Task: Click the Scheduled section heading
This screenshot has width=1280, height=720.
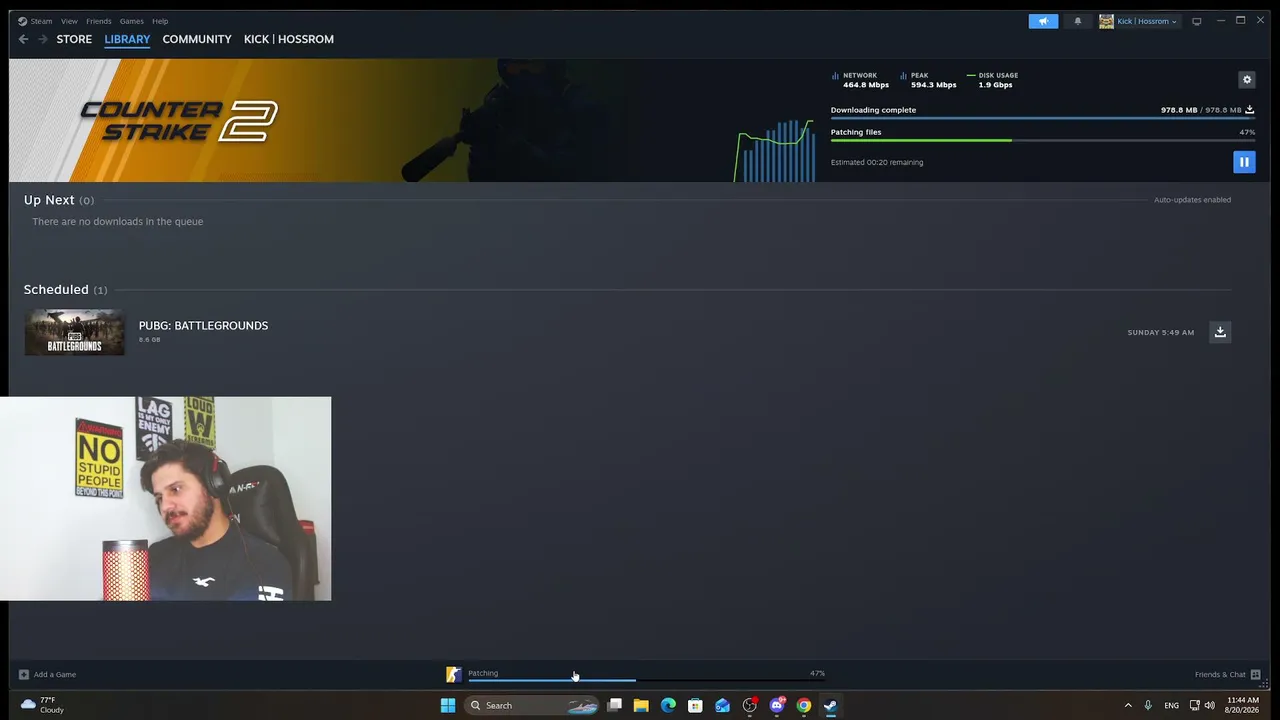Action: pyautogui.click(x=65, y=289)
